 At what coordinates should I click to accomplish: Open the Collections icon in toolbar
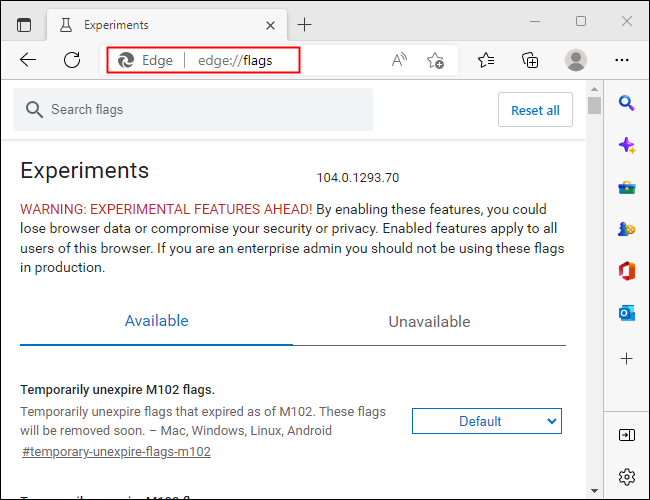pyautogui.click(x=531, y=60)
